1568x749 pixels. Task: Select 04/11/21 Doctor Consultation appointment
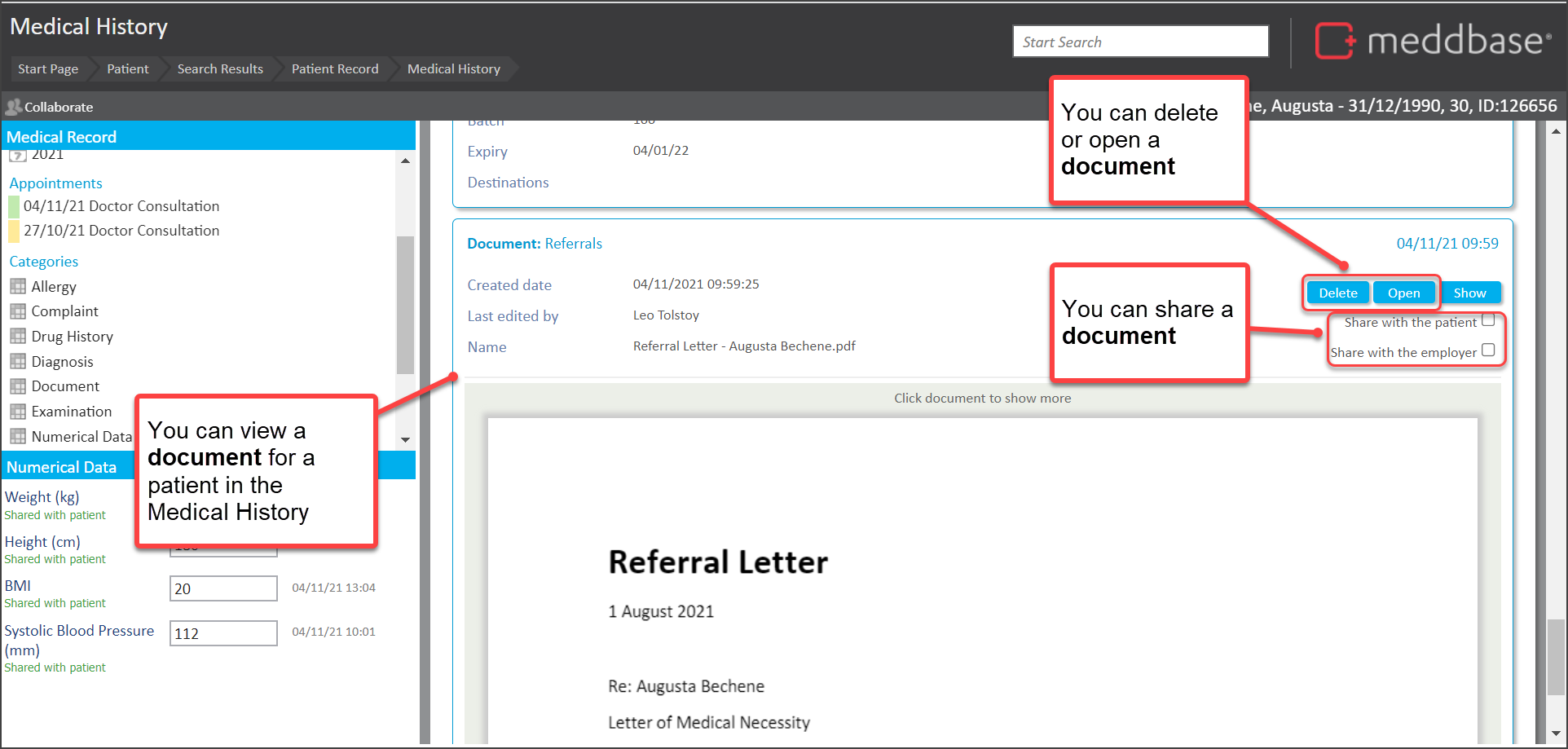click(121, 206)
